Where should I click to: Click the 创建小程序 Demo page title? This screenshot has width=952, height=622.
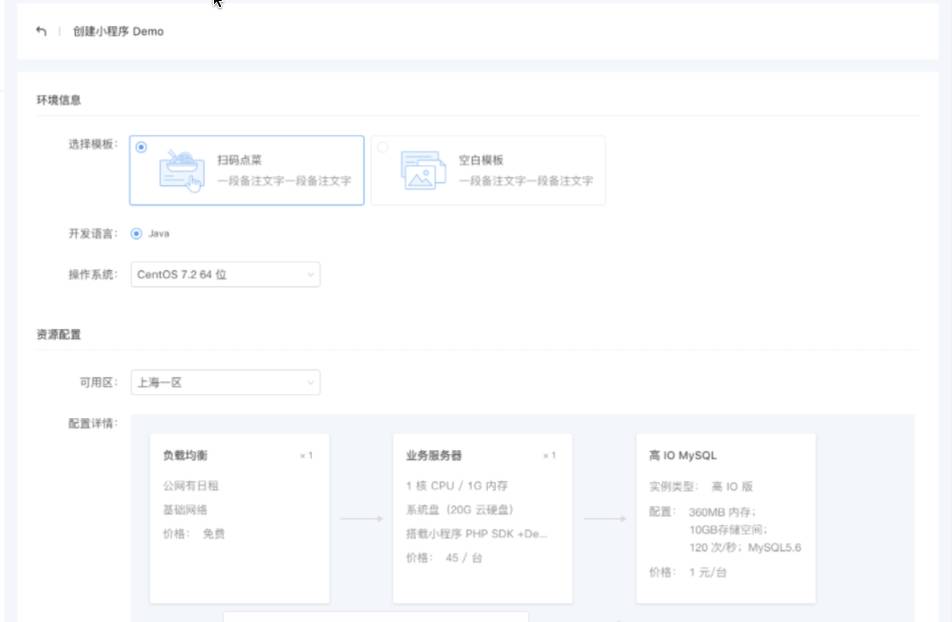point(118,32)
